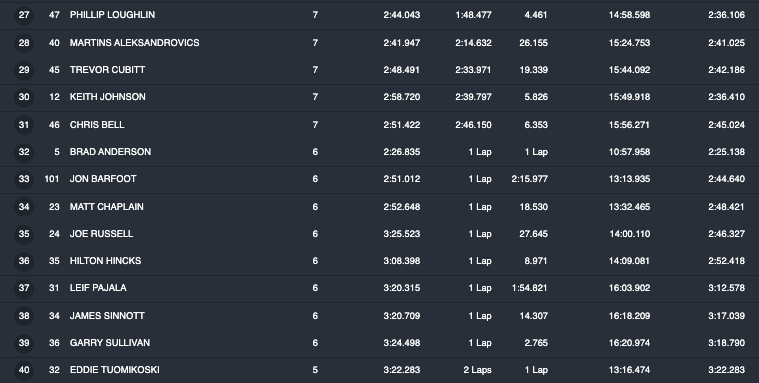Click Eddie Tuomikoski name
The image size is (759, 383).
[115, 370]
